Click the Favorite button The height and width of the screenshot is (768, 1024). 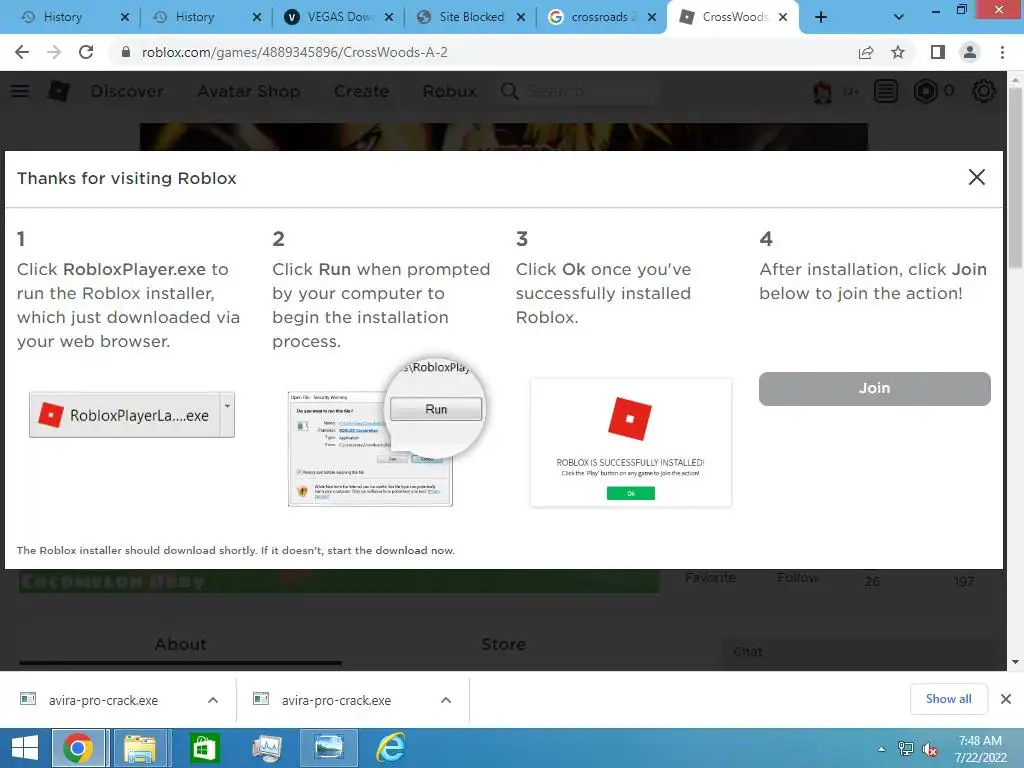click(711, 578)
